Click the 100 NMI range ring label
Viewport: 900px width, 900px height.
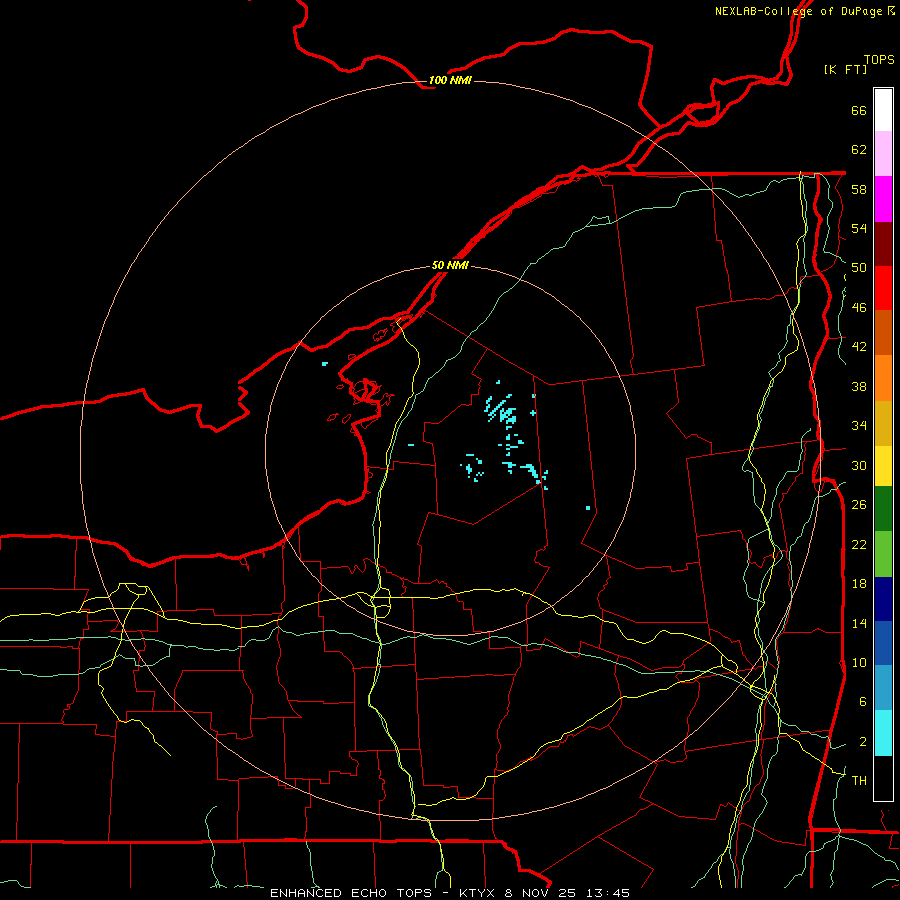[x=450, y=80]
